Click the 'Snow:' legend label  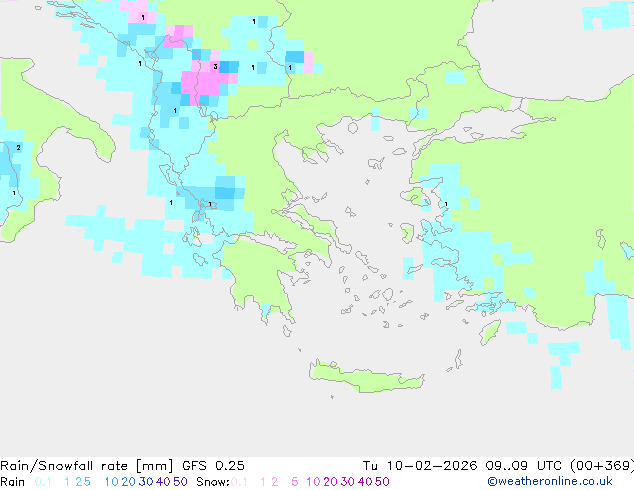click(x=213, y=482)
